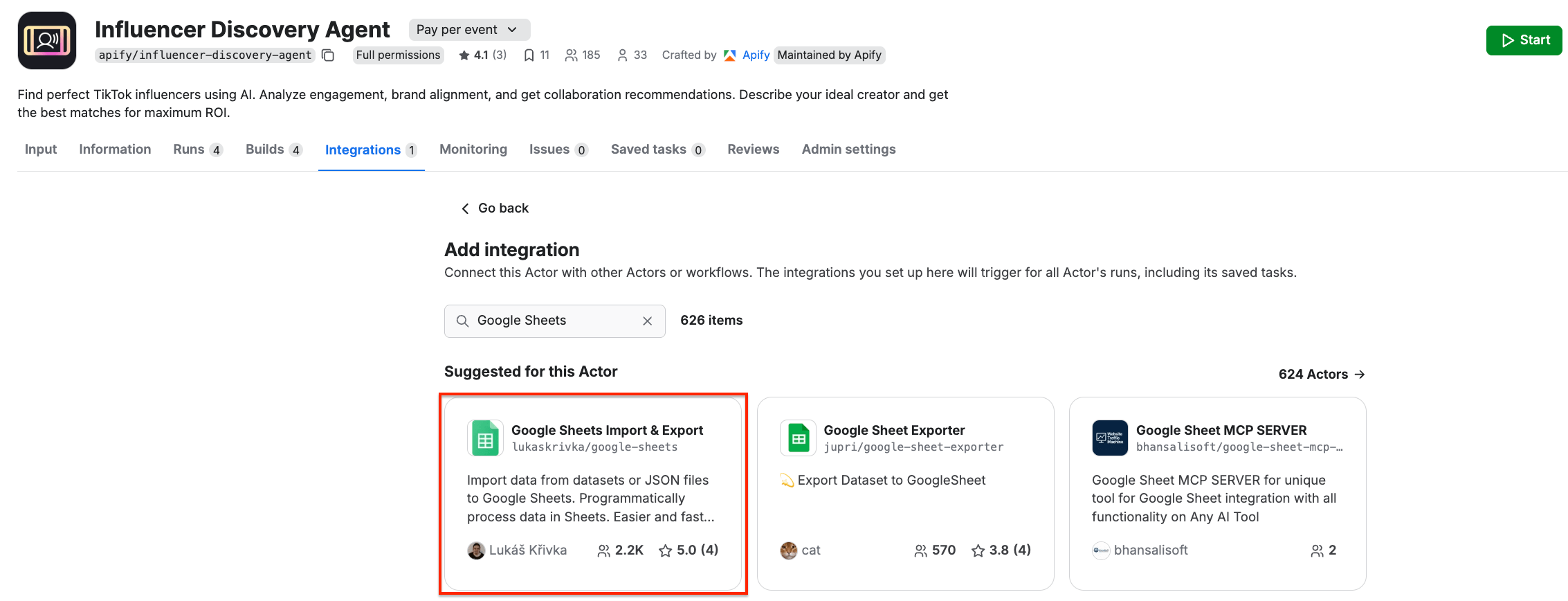Click the Full permissions badge
This screenshot has height=601, width=1568.
click(398, 55)
